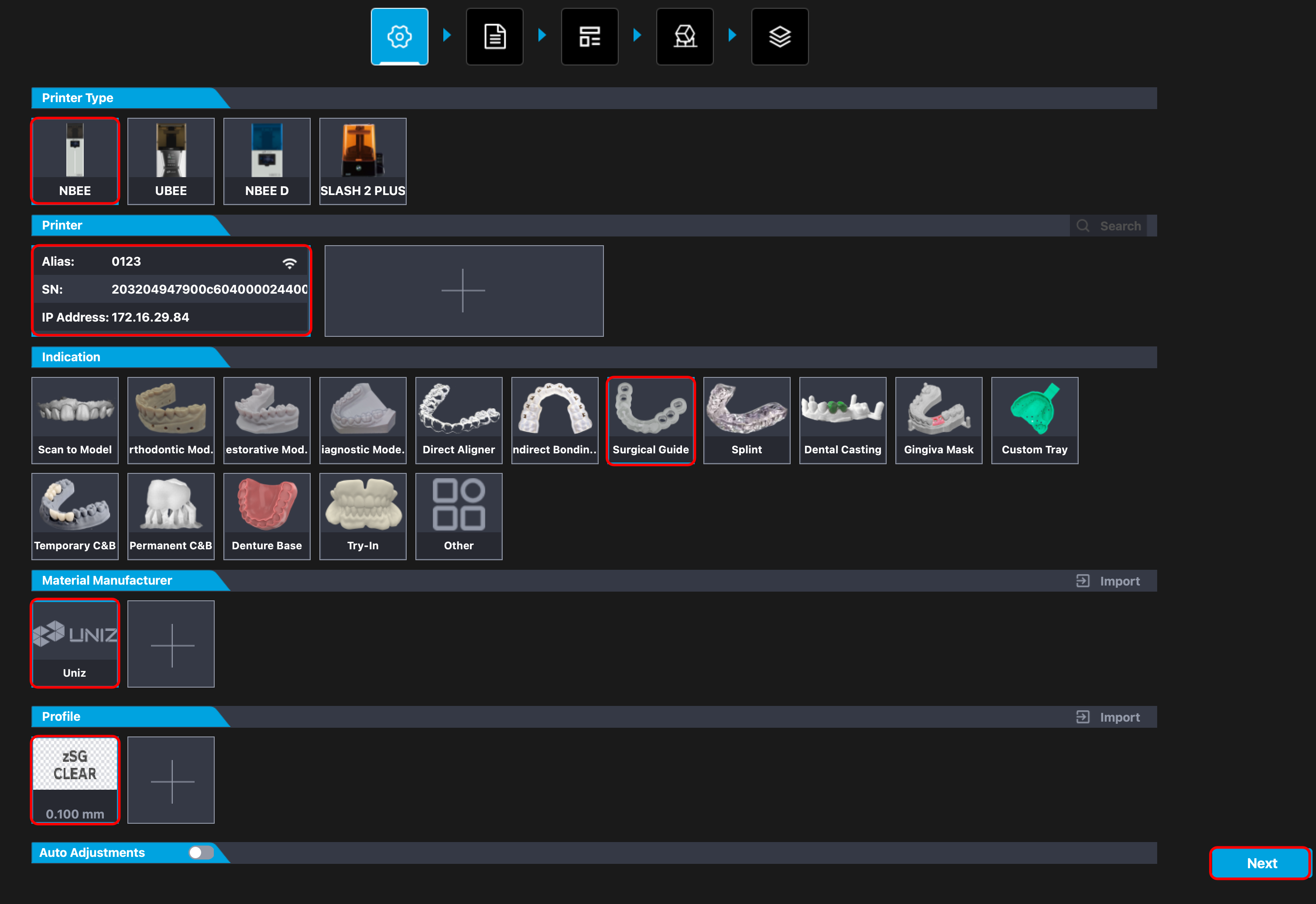
Task: Open the model support workflow step
Action: (x=685, y=36)
